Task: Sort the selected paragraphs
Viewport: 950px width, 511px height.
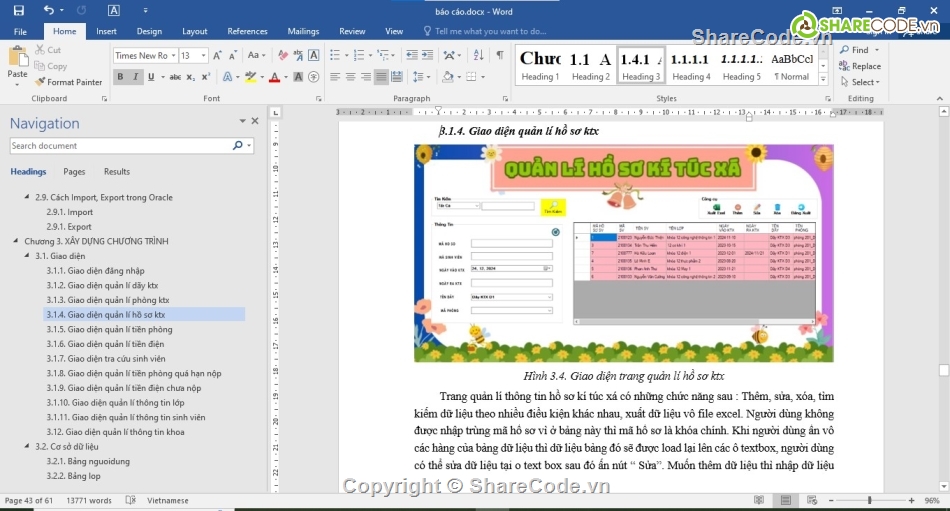Action: (x=478, y=56)
